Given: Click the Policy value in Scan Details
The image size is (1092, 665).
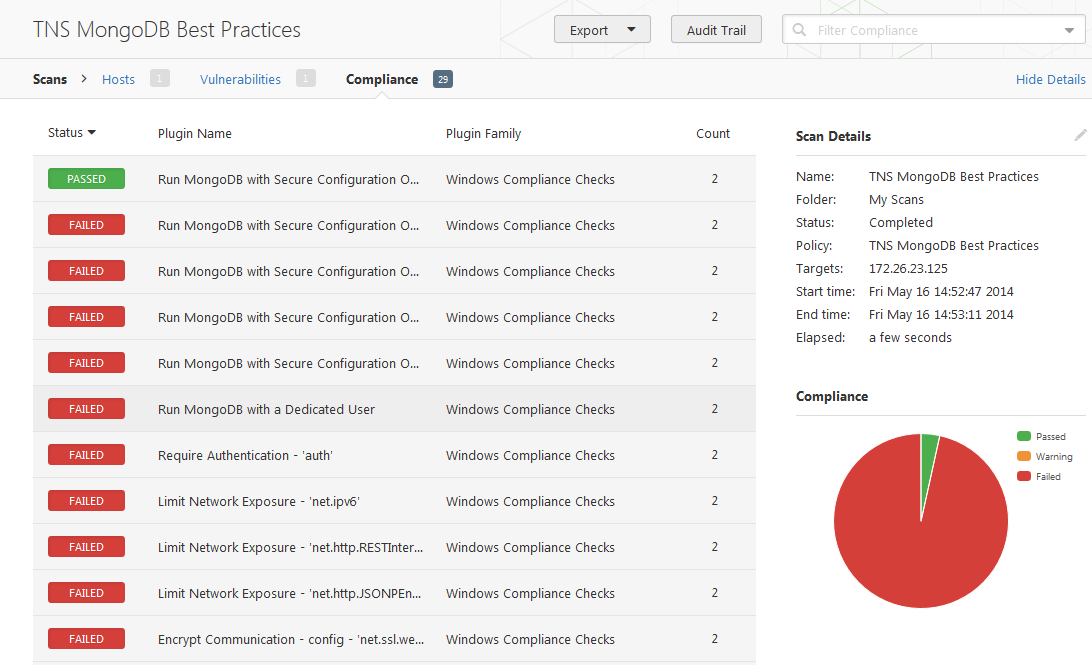Looking at the screenshot, I should pos(953,246).
